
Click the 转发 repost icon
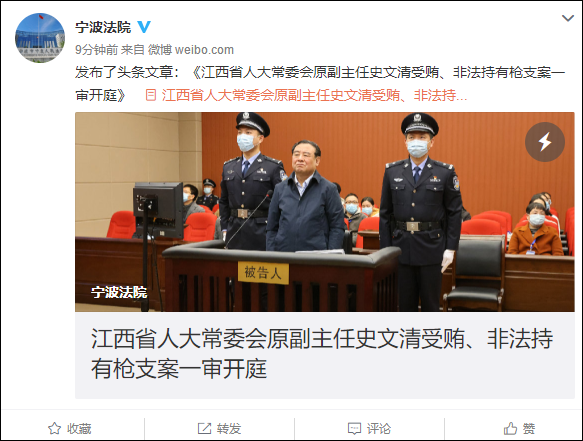coord(204,428)
